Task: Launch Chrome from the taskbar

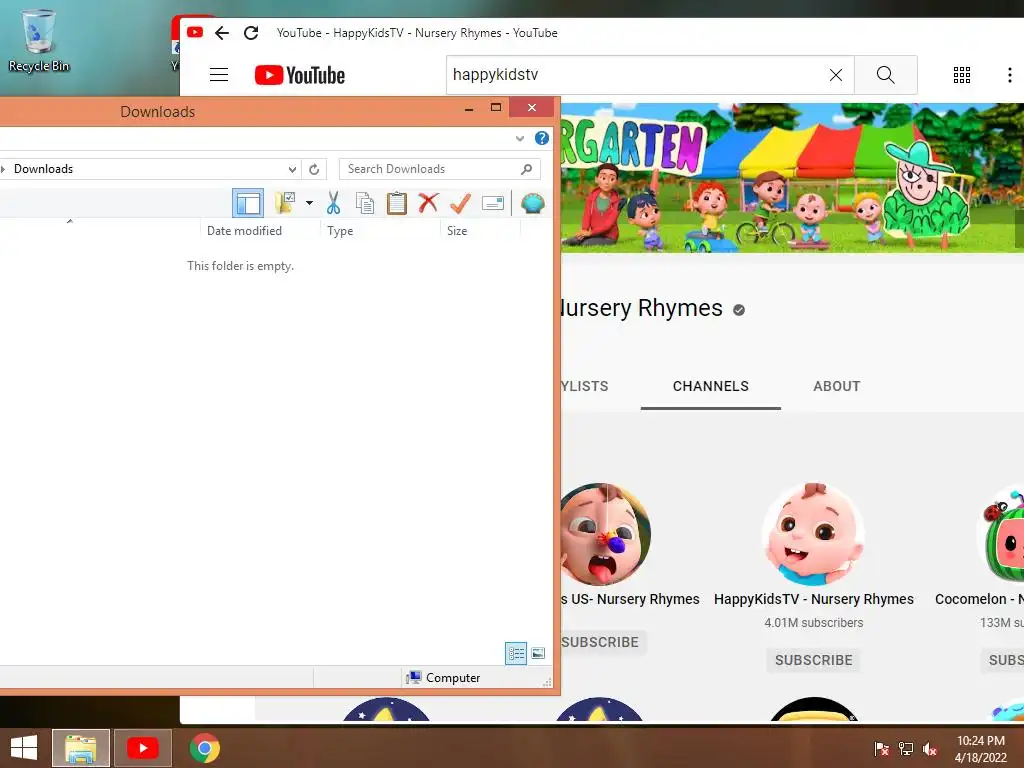Action: (x=204, y=748)
